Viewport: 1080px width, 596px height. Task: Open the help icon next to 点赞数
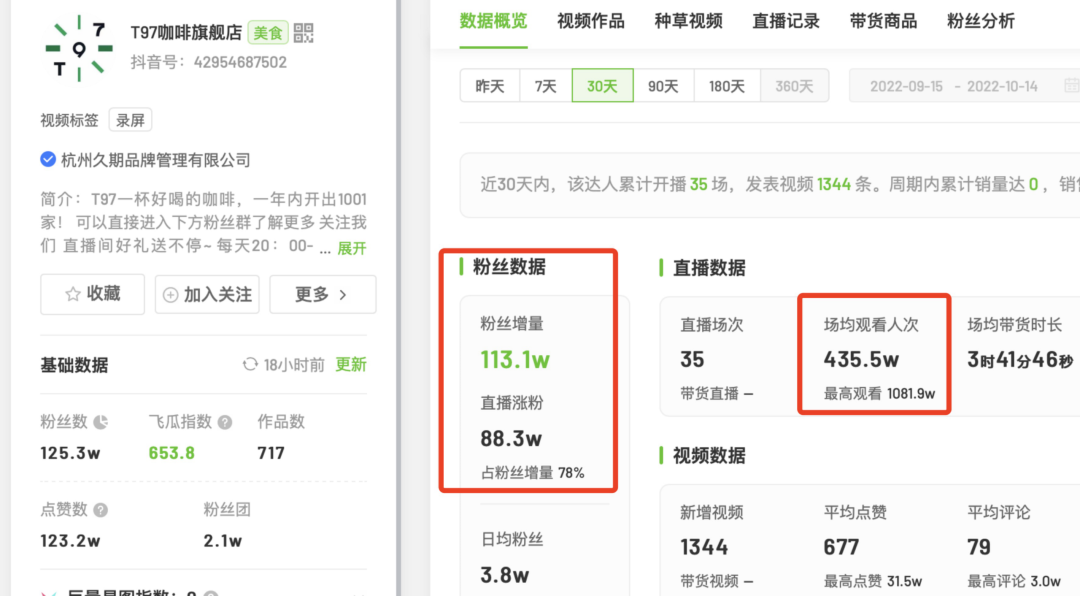tap(101, 510)
